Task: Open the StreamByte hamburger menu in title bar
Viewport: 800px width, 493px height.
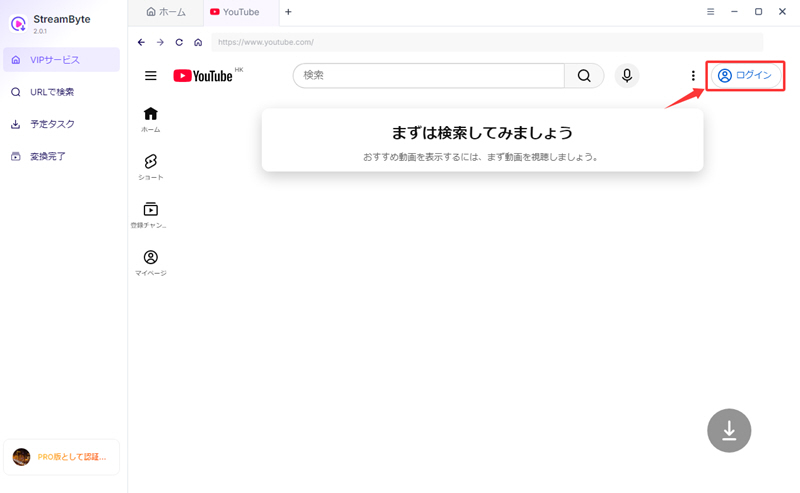Action: tap(710, 11)
